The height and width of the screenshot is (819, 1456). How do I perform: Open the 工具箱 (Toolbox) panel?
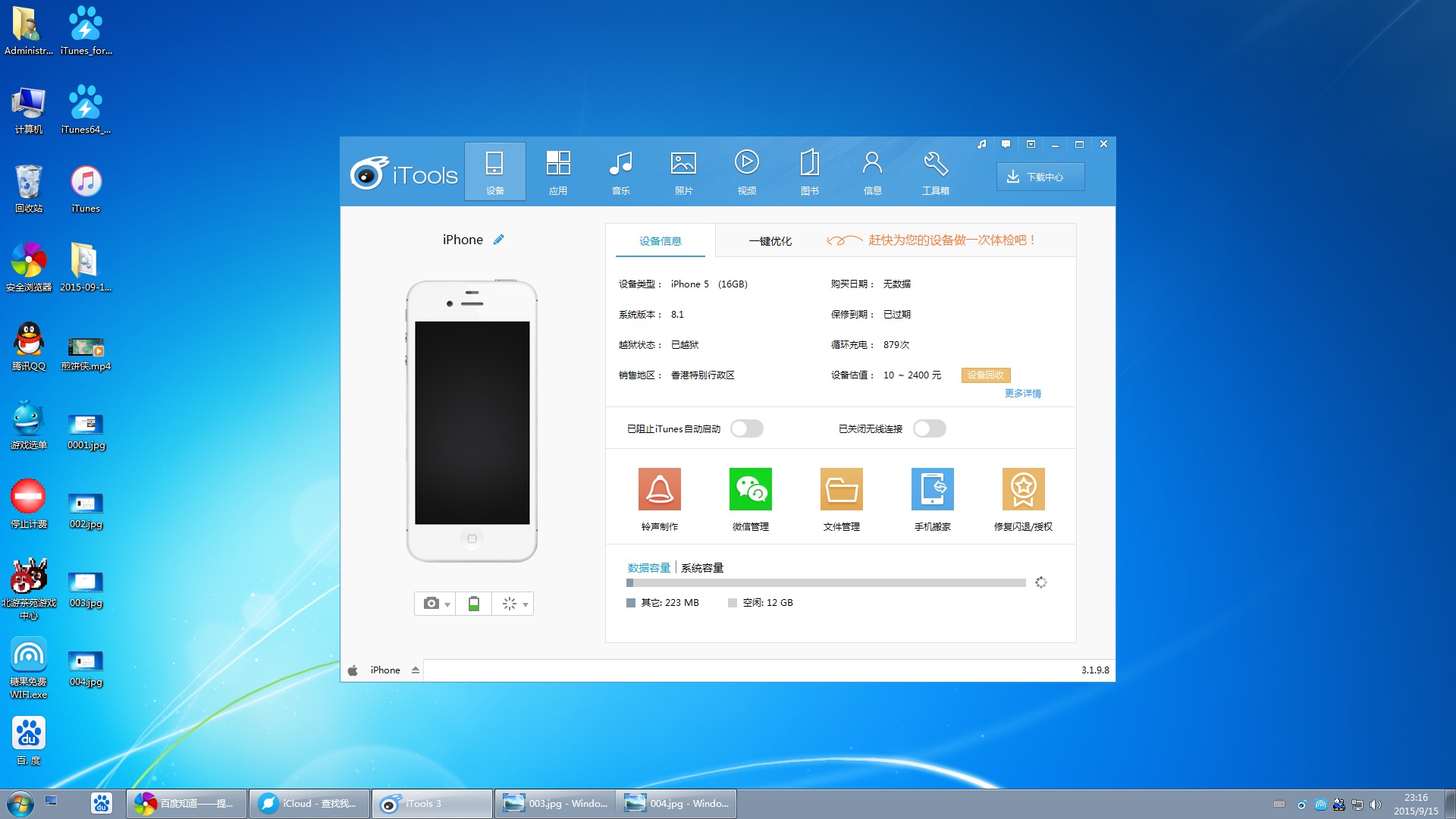(935, 171)
